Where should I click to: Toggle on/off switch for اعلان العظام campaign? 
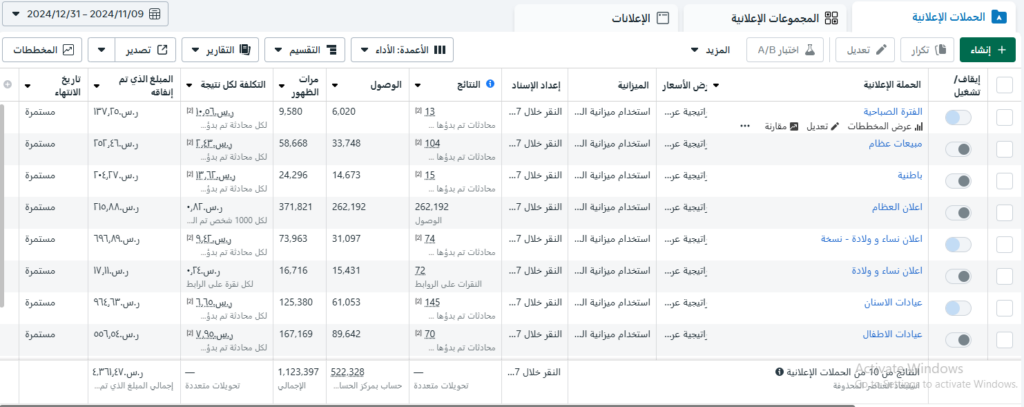click(x=958, y=213)
